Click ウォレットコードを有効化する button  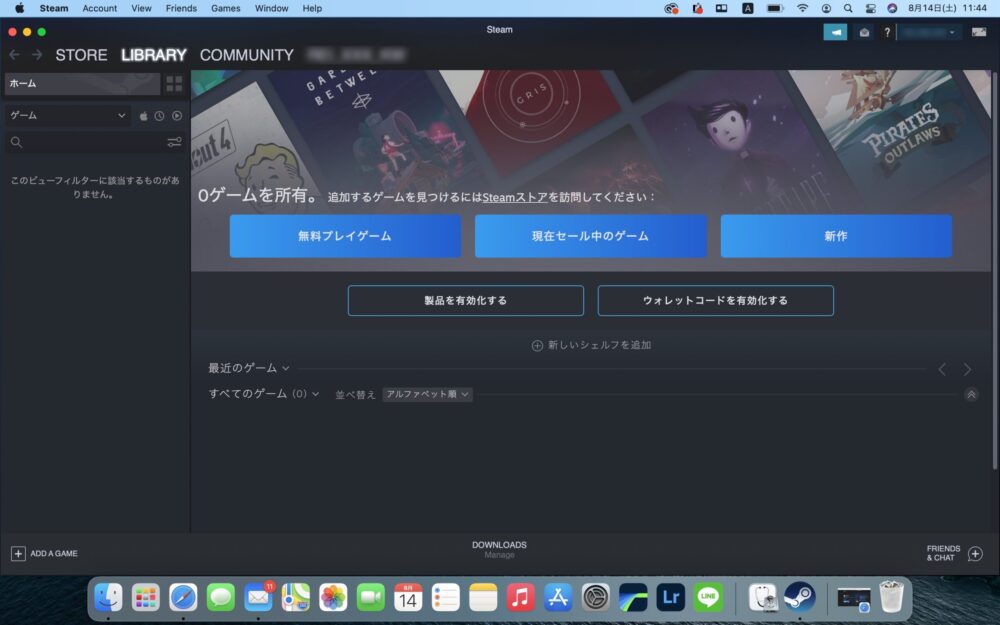pos(716,300)
